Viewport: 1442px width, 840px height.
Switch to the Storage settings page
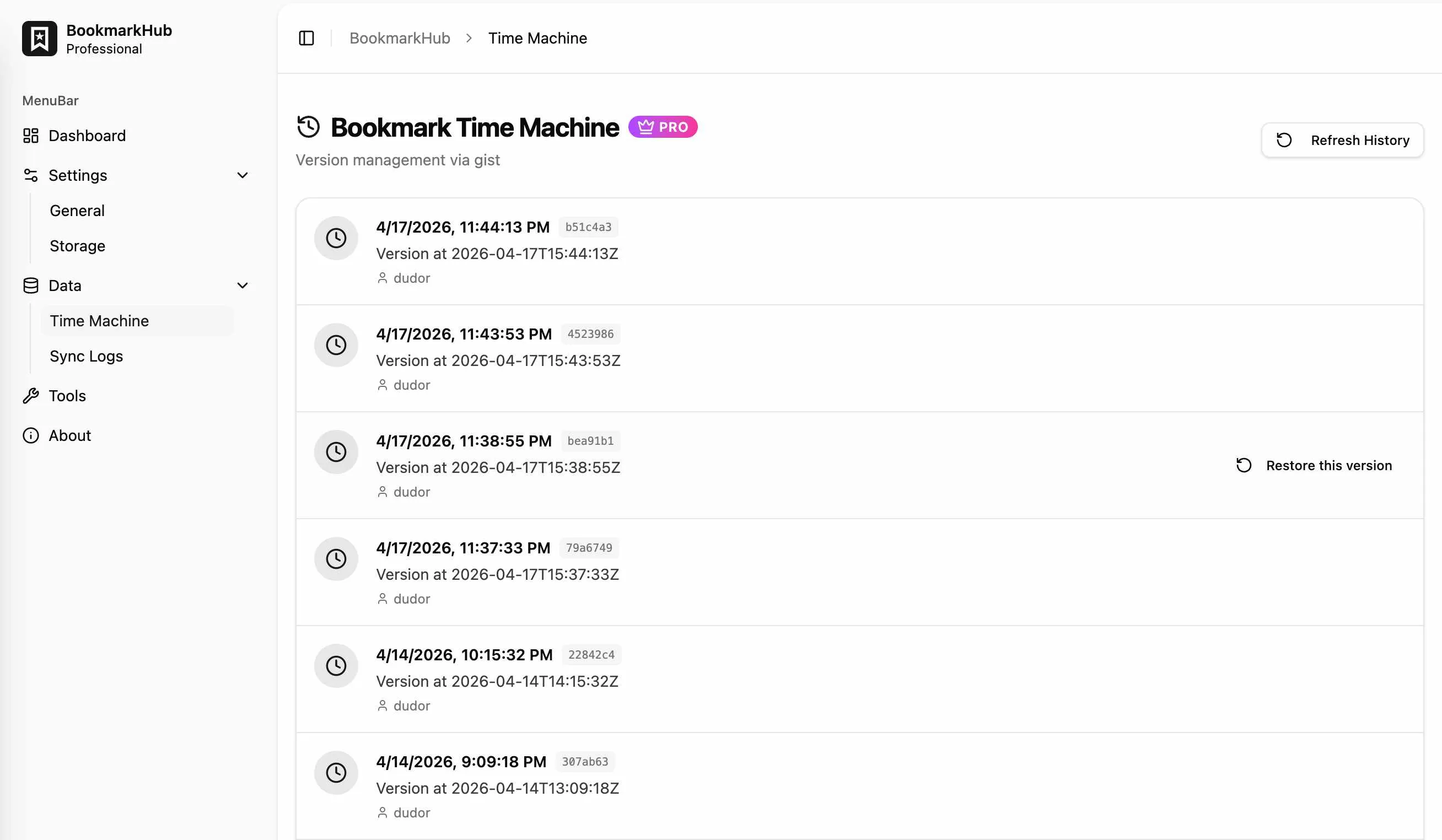[x=77, y=245]
